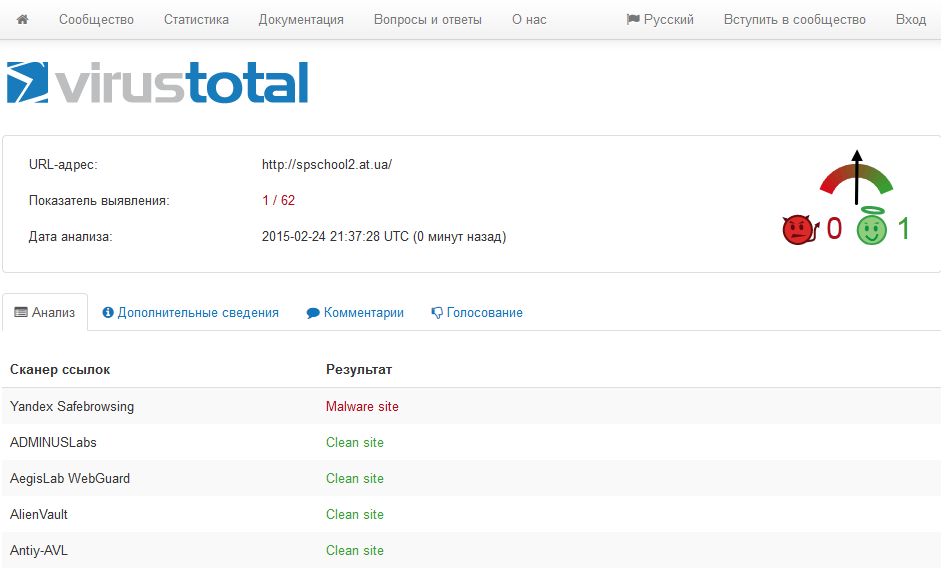Open Вопросы и ответы page
The height and width of the screenshot is (570, 941).
coord(427,19)
